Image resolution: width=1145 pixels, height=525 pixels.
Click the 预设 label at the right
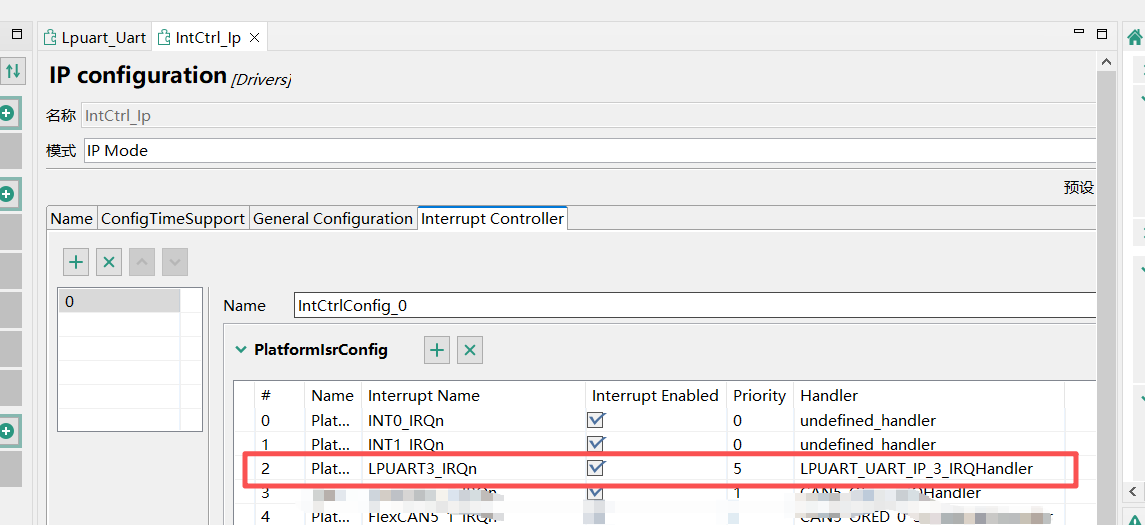click(x=1079, y=188)
